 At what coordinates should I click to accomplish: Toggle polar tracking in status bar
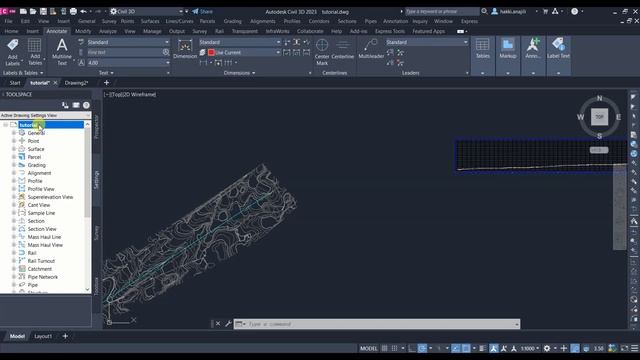(422, 348)
